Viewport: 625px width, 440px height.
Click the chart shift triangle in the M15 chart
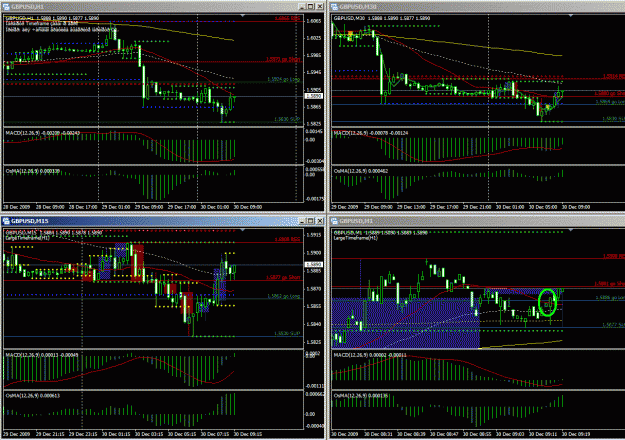[x=243, y=230]
